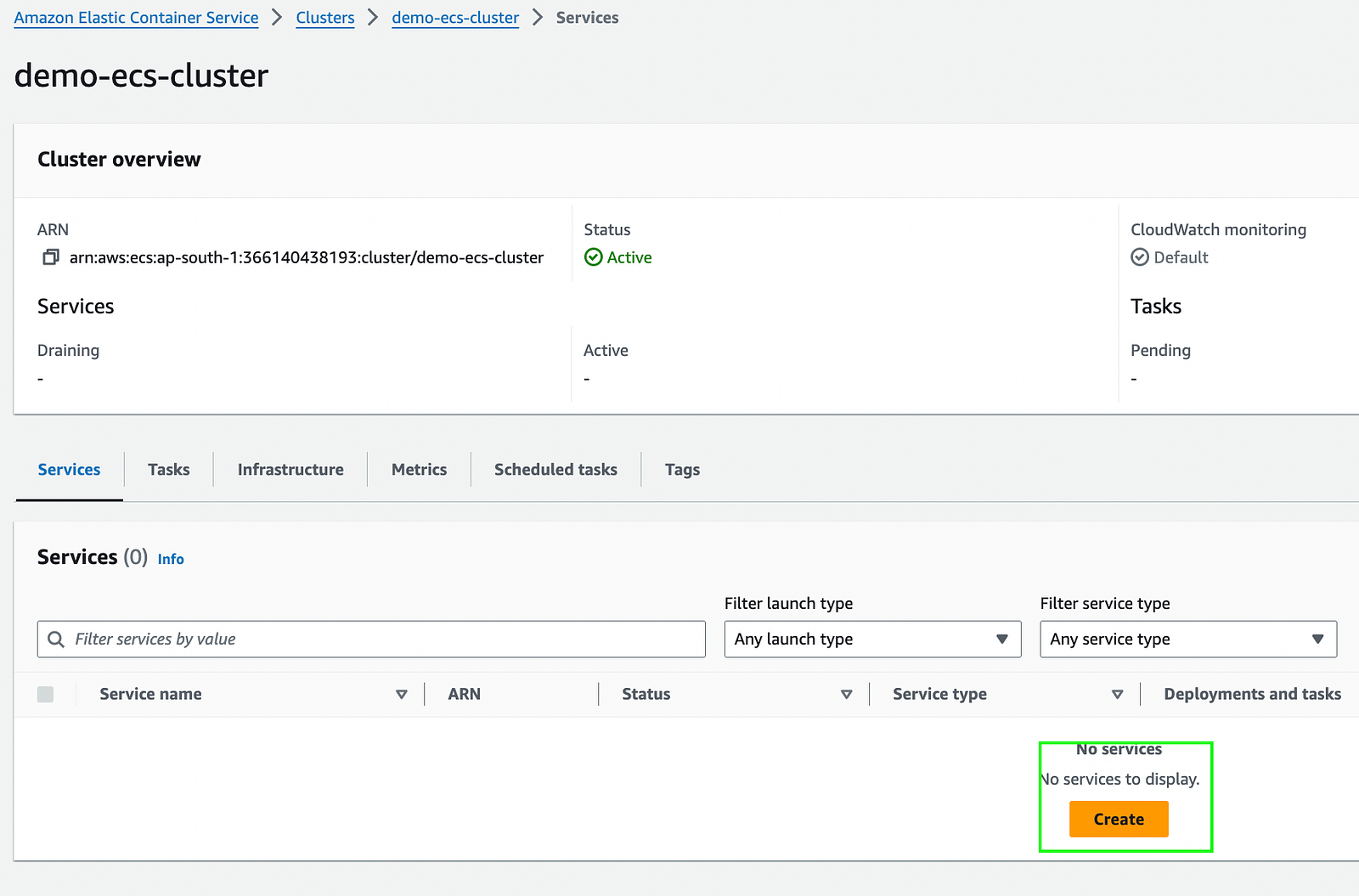Viewport: 1359px width, 896px height.
Task: Open the Any launch type dropdown
Action: coord(872,640)
